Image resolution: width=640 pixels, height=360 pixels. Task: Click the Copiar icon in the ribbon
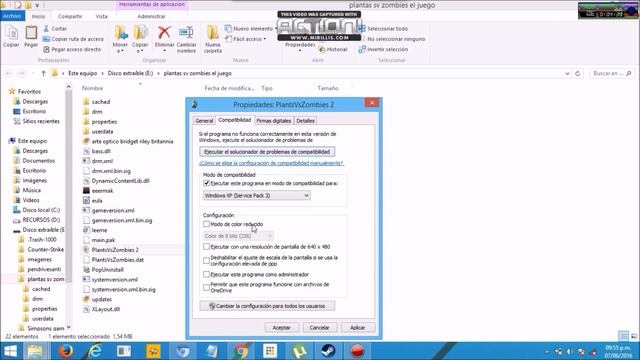(x=11, y=36)
